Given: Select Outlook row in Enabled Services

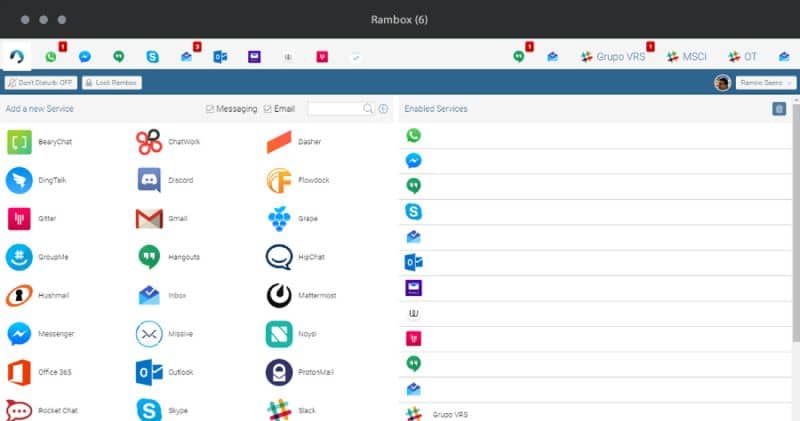Looking at the screenshot, I should coord(595,263).
